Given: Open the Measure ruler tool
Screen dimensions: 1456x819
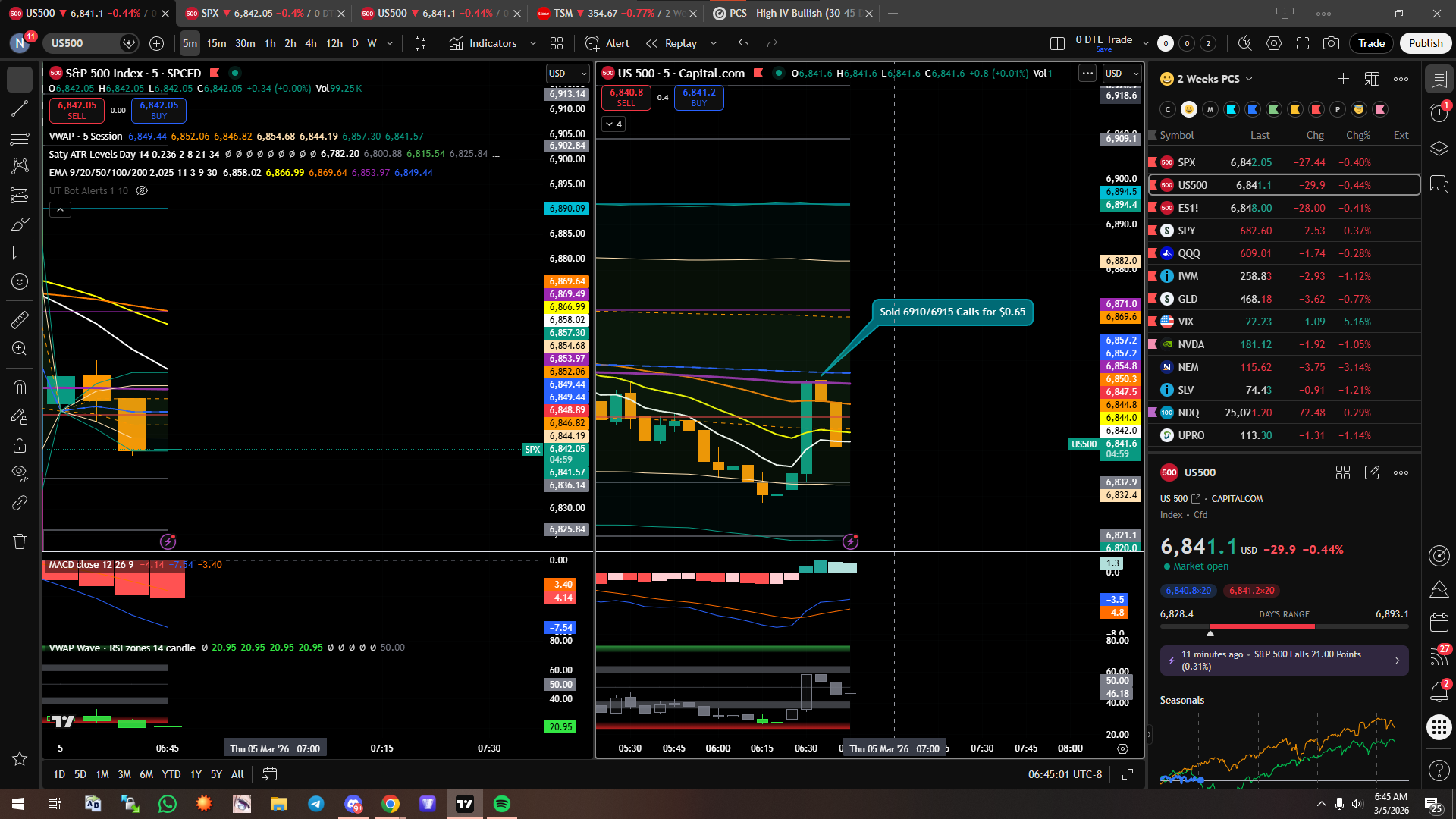Looking at the screenshot, I should [20, 320].
